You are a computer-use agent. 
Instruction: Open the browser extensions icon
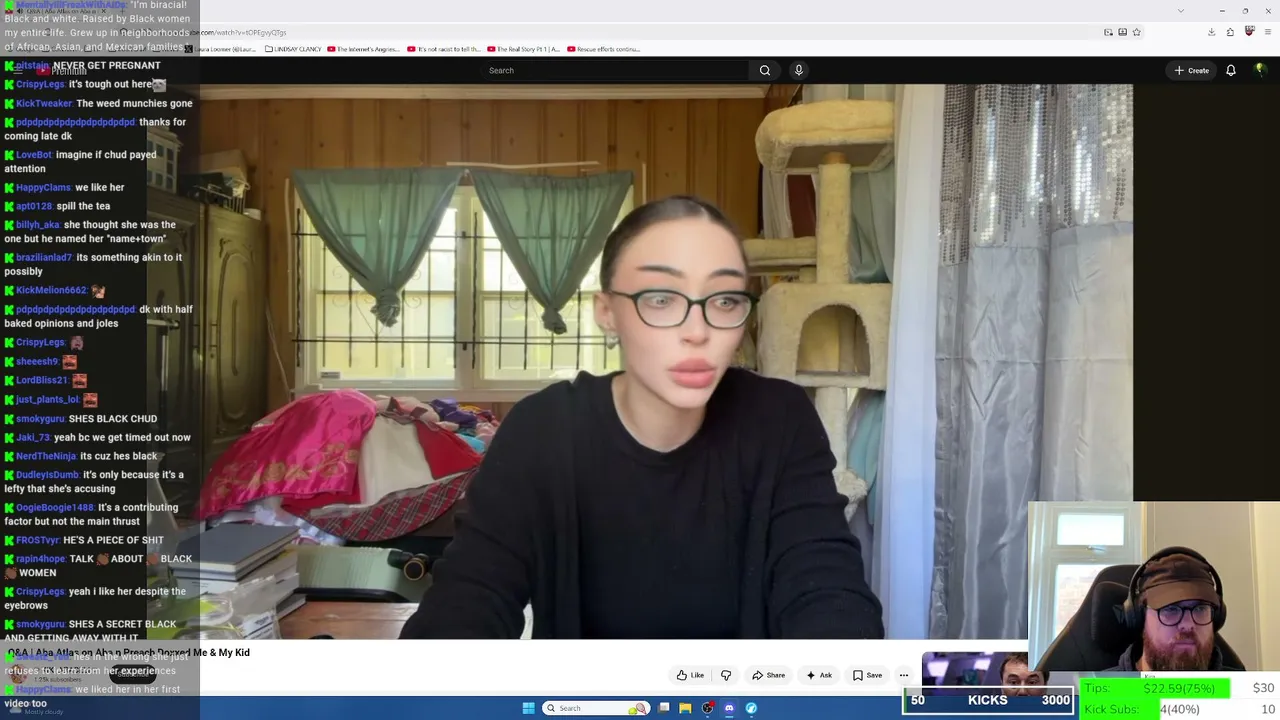[x=1230, y=32]
